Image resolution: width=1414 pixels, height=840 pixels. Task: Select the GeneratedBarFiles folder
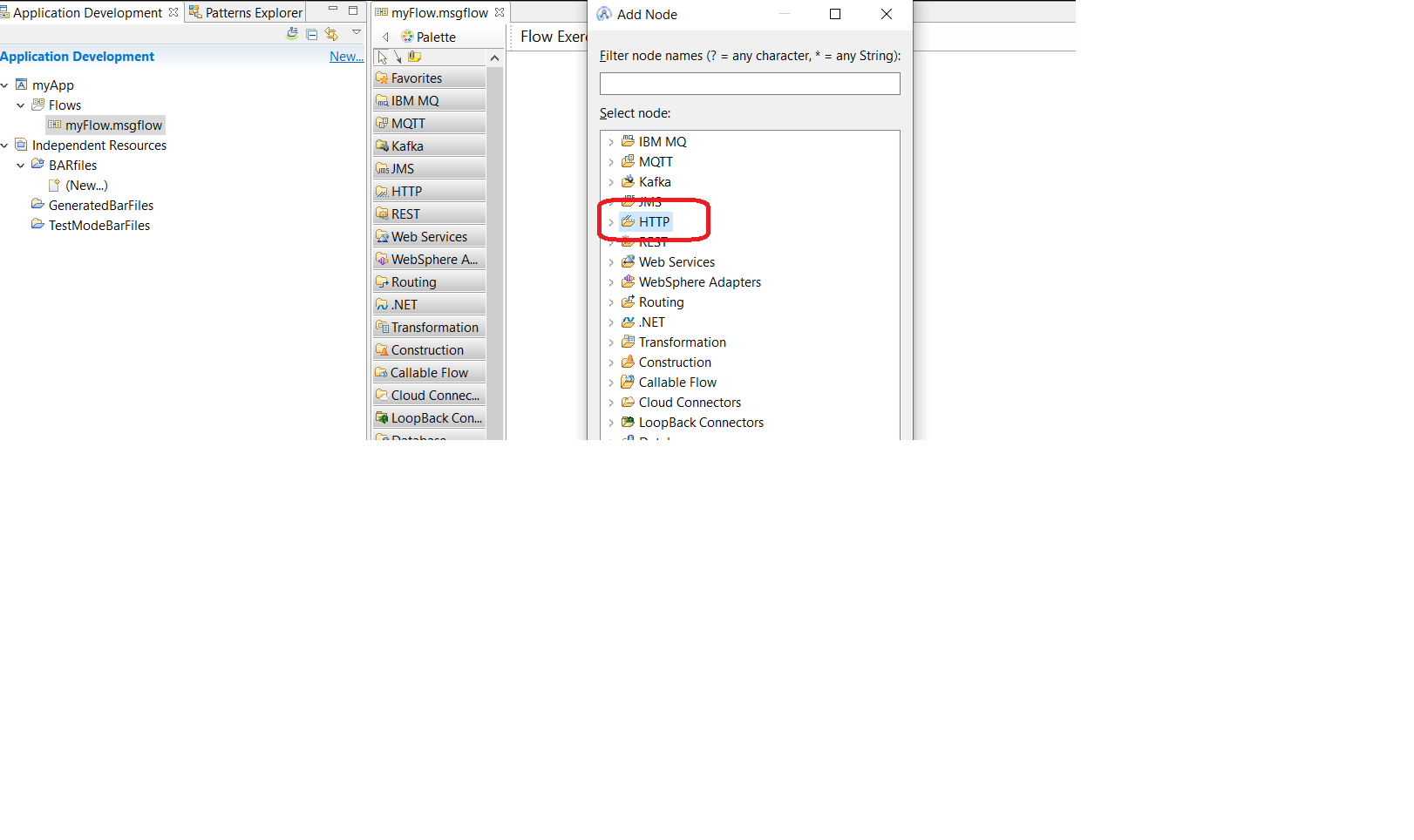pos(92,206)
